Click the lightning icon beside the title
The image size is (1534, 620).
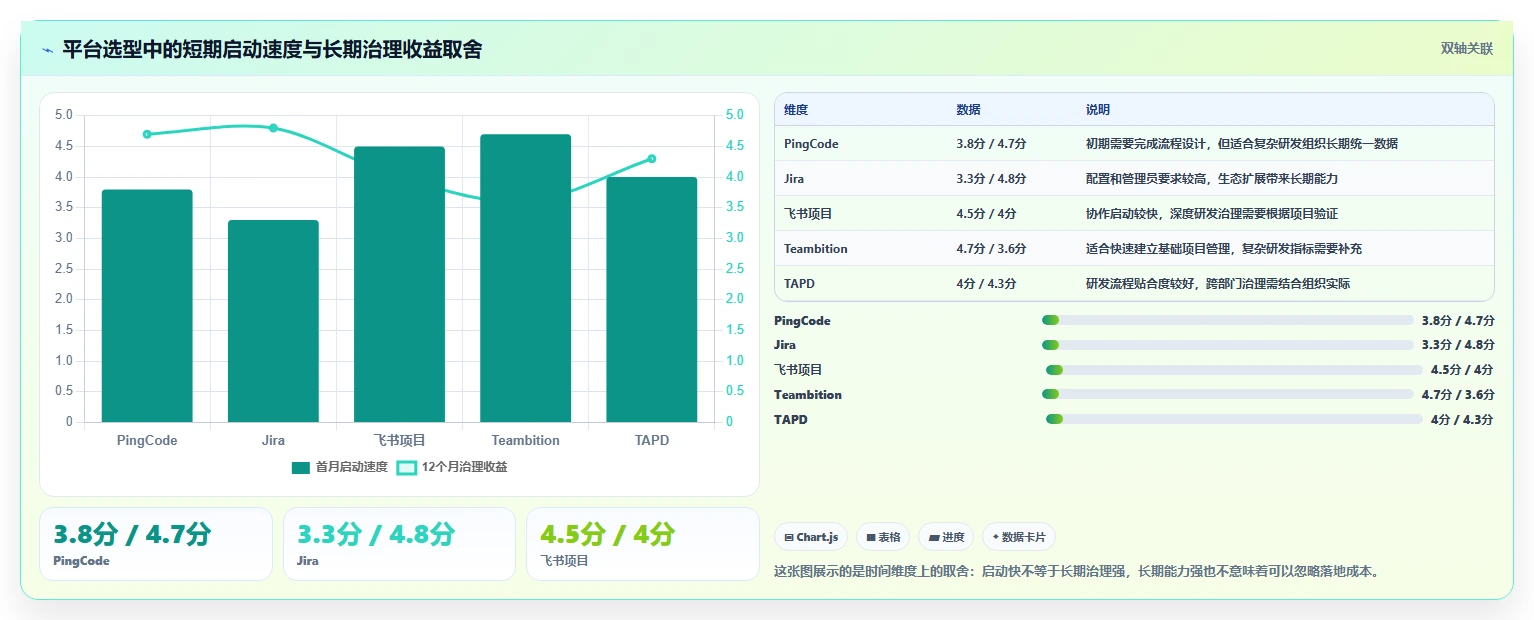[x=47, y=50]
